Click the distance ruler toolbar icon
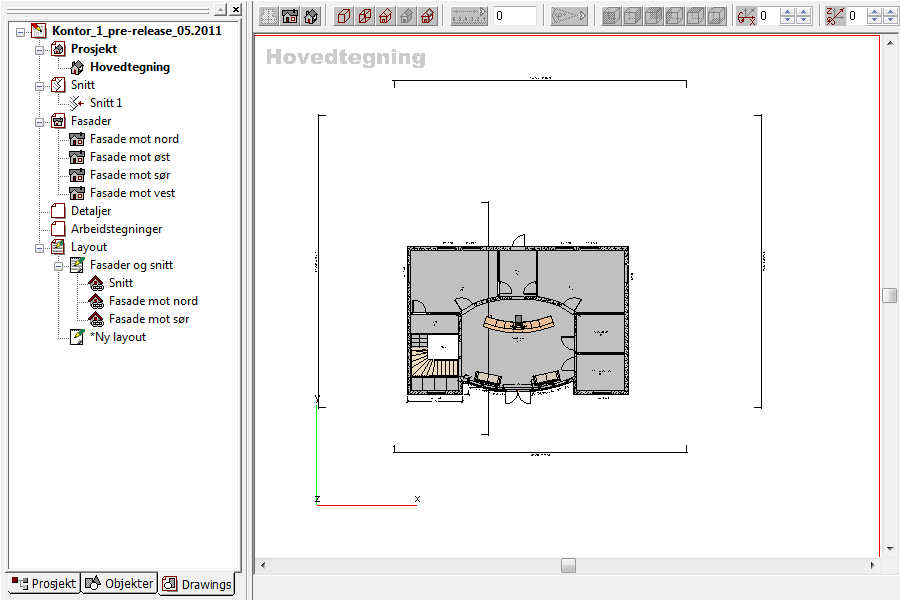Screen dimensions: 900x600 468,16
